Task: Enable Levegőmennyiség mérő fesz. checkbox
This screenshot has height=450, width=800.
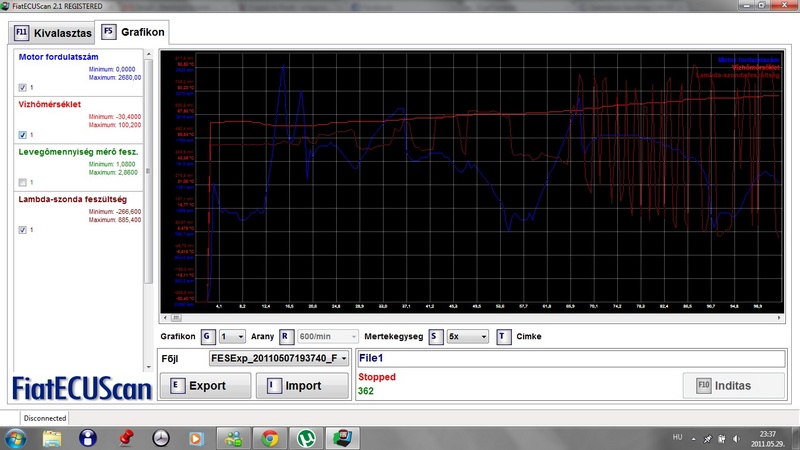Action: point(22,182)
